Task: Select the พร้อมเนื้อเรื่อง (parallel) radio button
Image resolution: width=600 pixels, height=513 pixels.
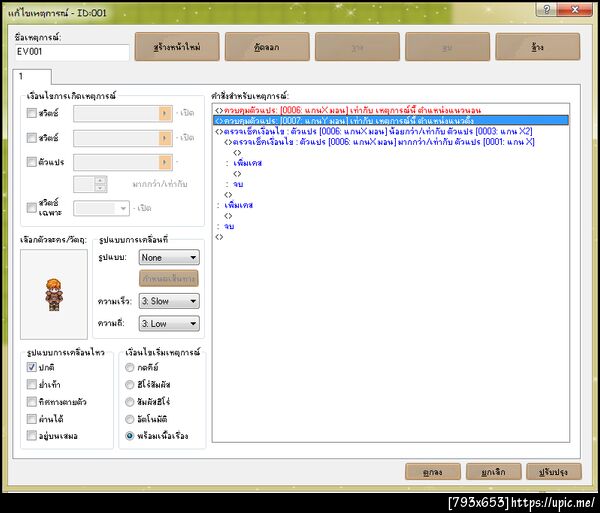Action: [x=130, y=436]
